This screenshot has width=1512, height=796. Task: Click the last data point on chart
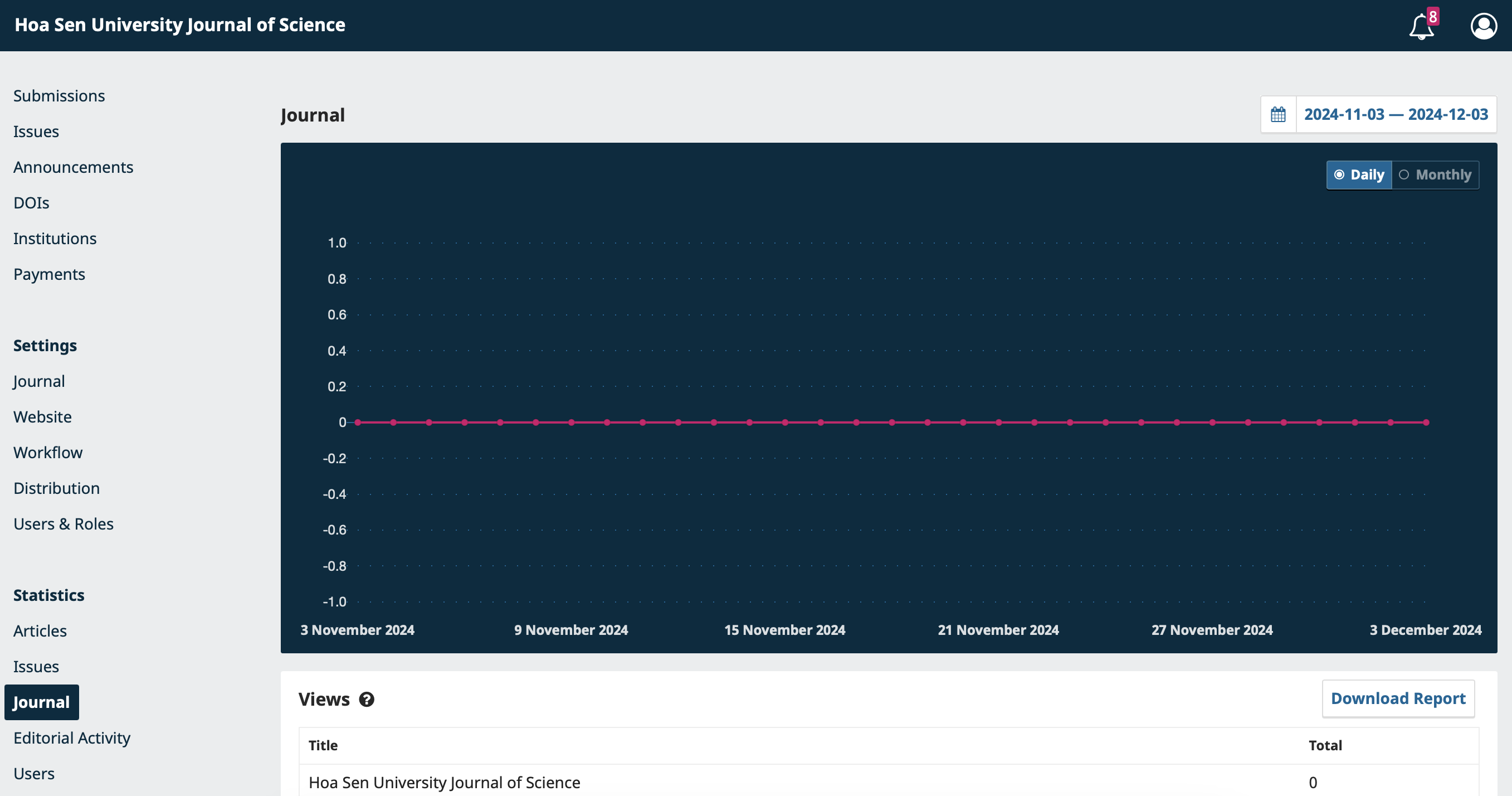(x=1426, y=423)
